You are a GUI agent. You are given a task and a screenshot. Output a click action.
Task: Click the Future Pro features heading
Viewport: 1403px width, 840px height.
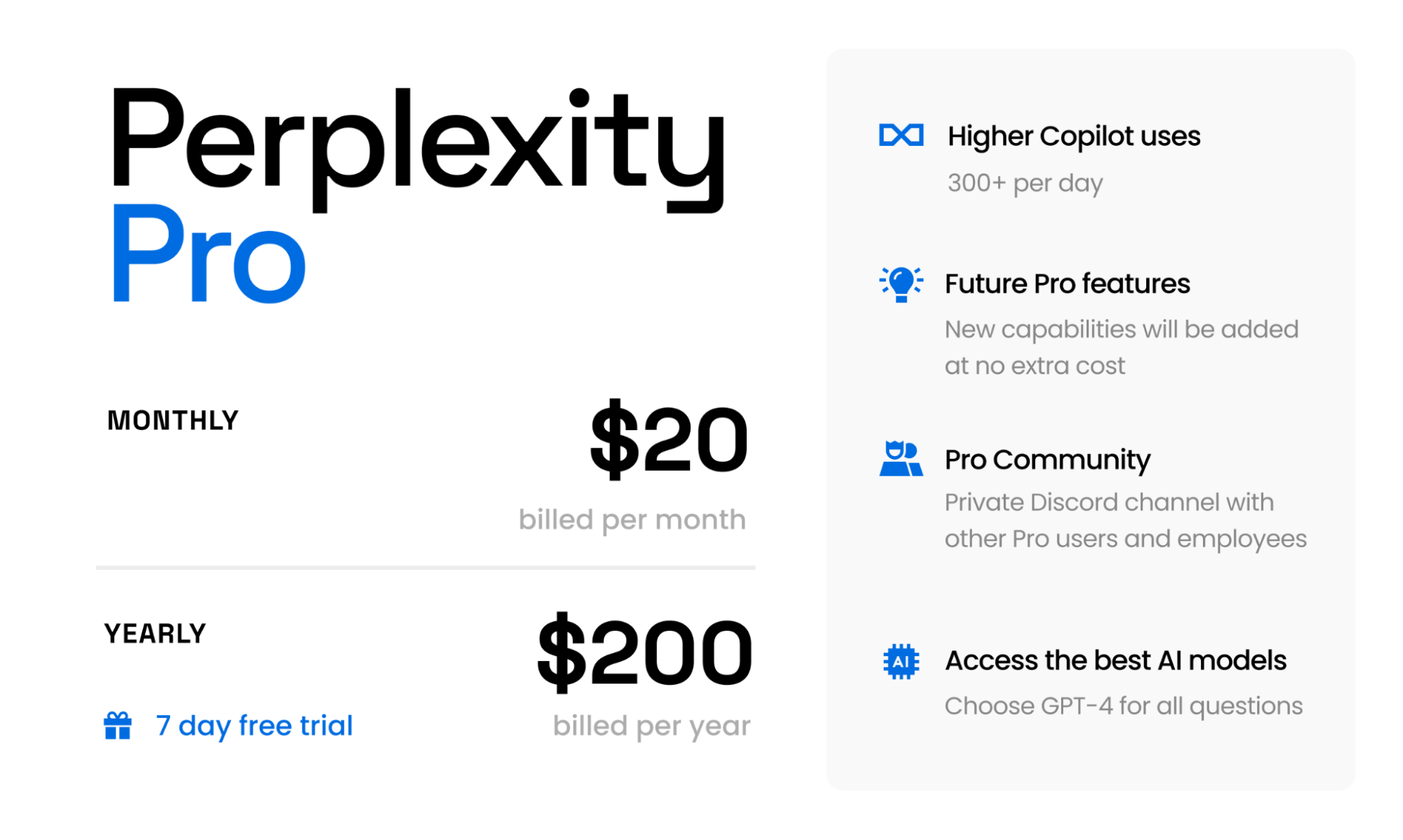click(x=1067, y=284)
